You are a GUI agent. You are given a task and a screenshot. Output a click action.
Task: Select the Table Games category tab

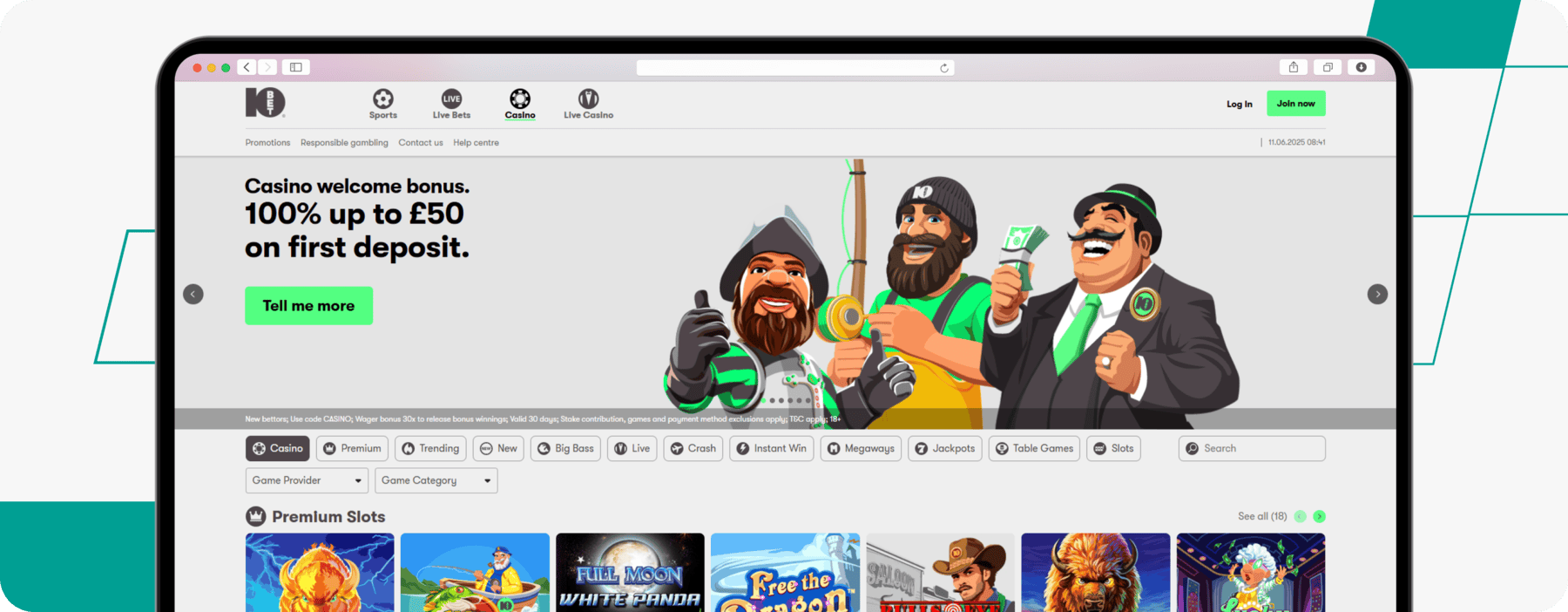coord(1034,448)
